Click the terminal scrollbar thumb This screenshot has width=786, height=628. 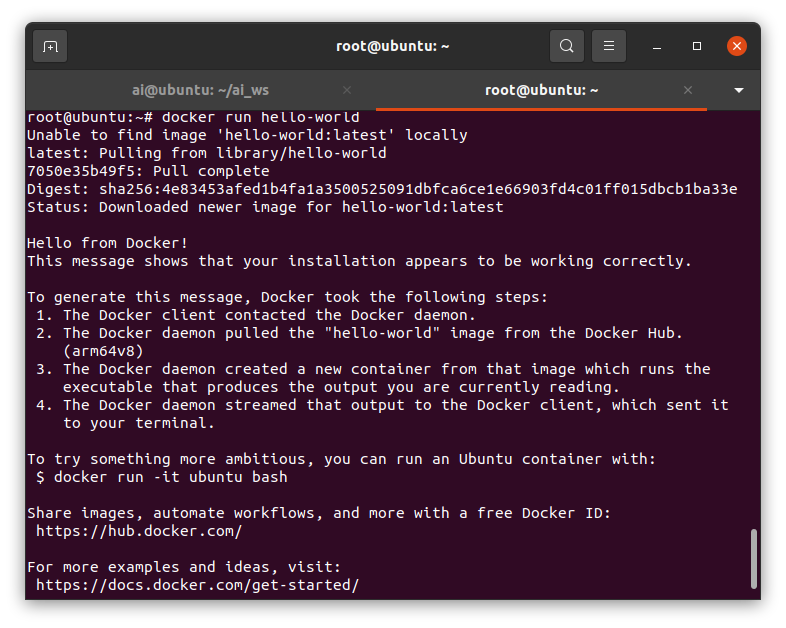point(753,560)
